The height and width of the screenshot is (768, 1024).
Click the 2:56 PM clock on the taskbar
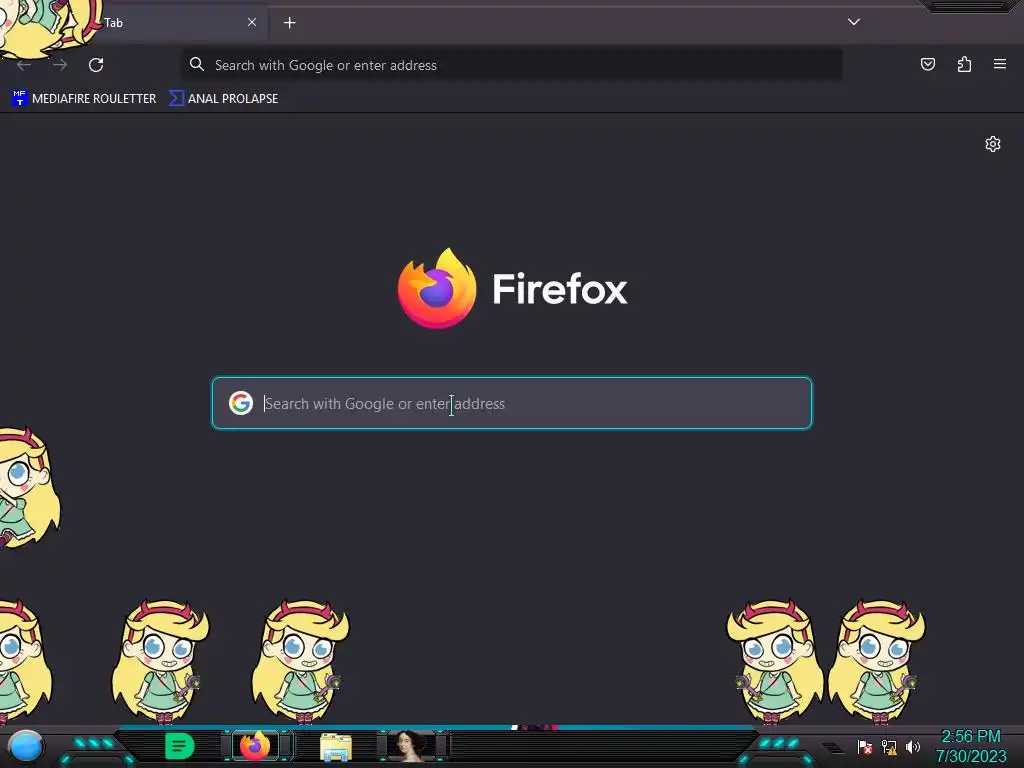pos(970,736)
